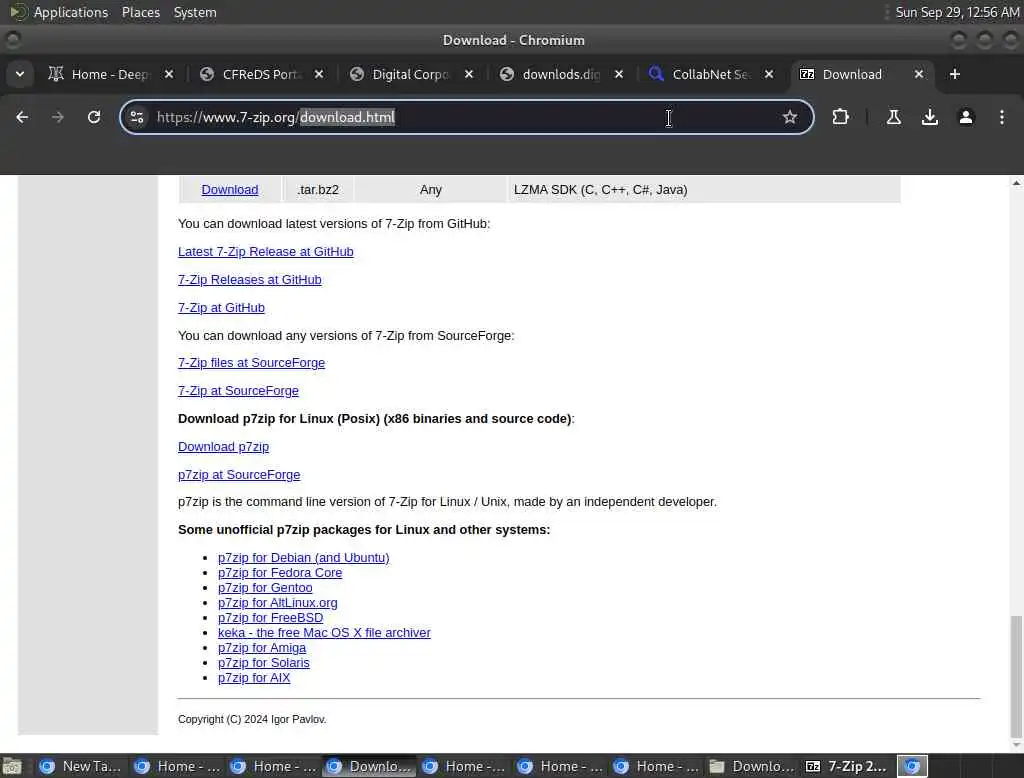Reload the current page
This screenshot has height=778, width=1024.
pos(94,117)
